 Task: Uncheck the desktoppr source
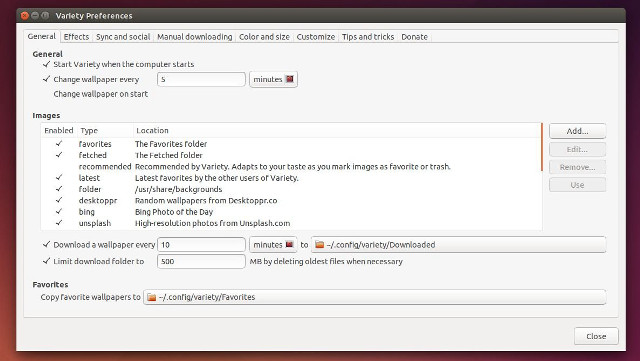pyautogui.click(x=59, y=201)
